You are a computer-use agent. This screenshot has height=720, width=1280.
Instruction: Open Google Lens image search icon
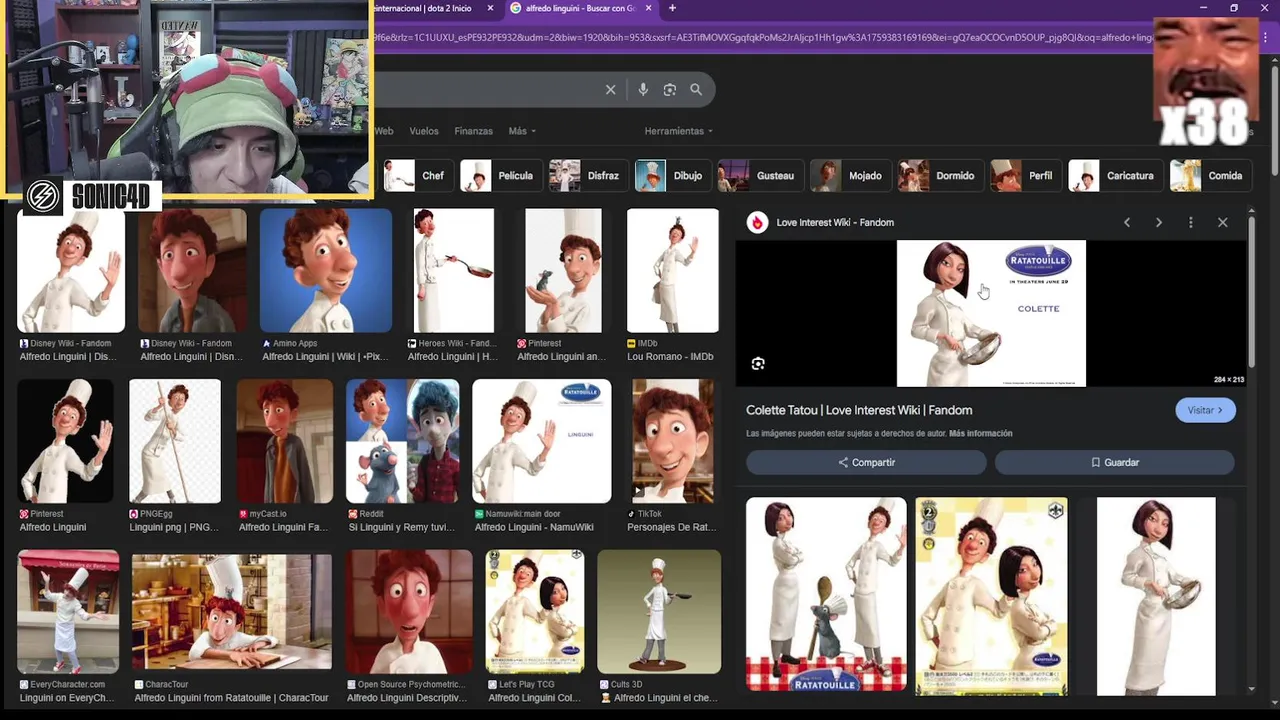[670, 90]
